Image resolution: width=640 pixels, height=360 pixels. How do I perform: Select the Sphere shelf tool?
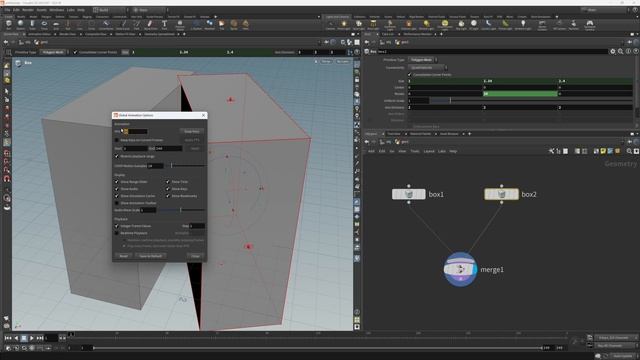(x=20, y=25)
